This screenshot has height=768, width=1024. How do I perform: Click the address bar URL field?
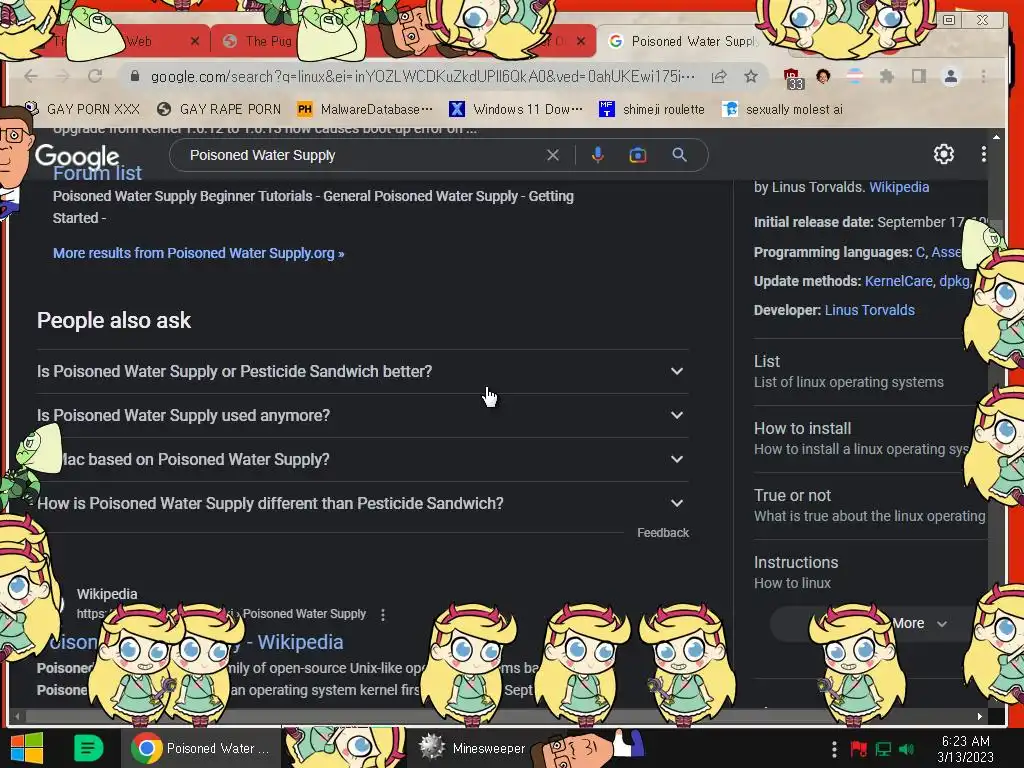coord(423,76)
